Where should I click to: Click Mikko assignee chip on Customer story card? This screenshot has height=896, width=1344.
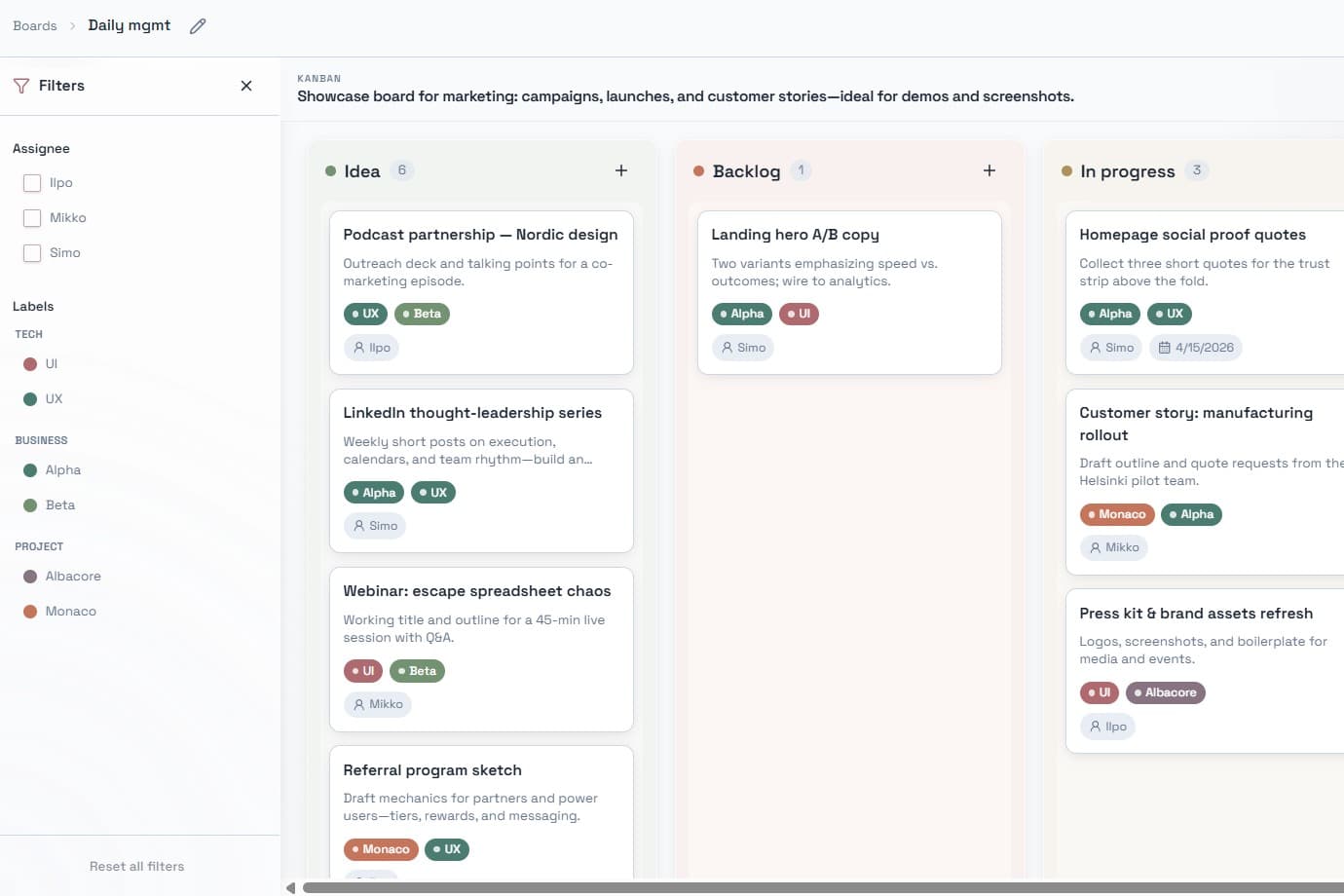click(x=1114, y=547)
